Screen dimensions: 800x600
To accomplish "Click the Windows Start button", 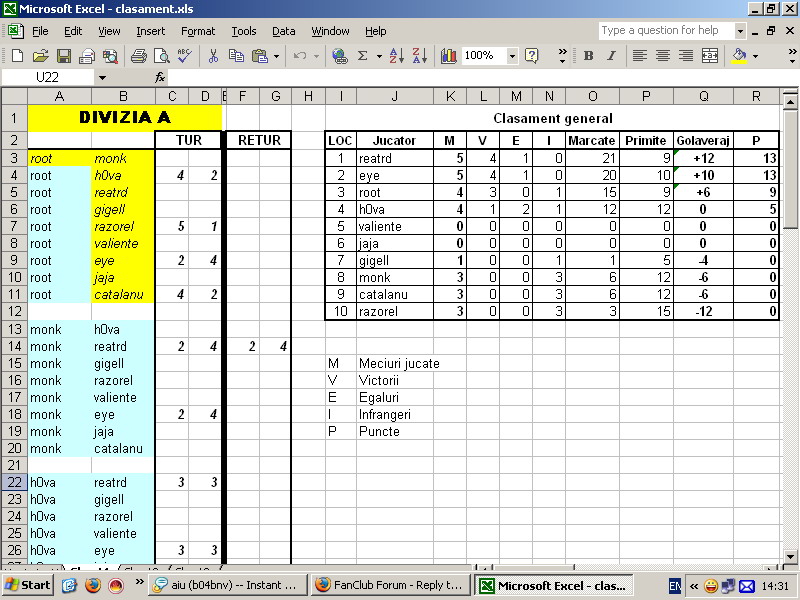I will coord(28,585).
